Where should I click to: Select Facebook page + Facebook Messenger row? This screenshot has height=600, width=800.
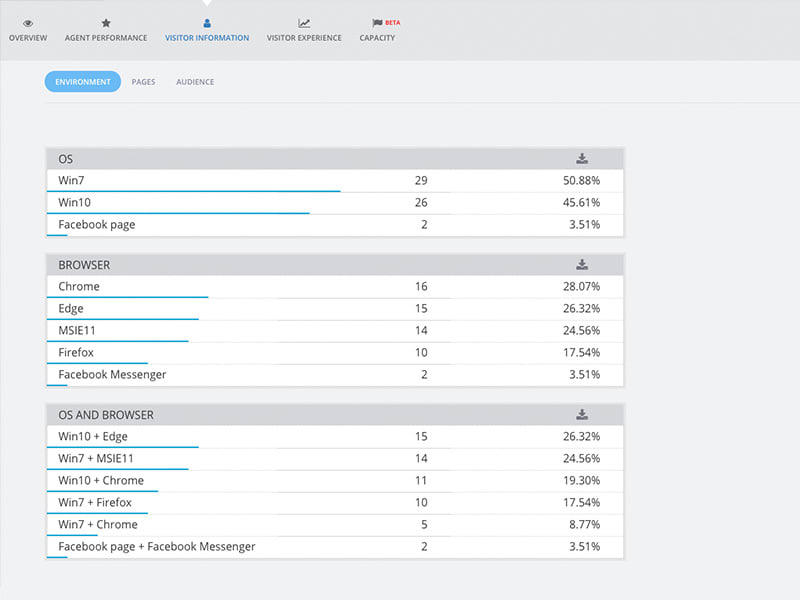tap(335, 547)
